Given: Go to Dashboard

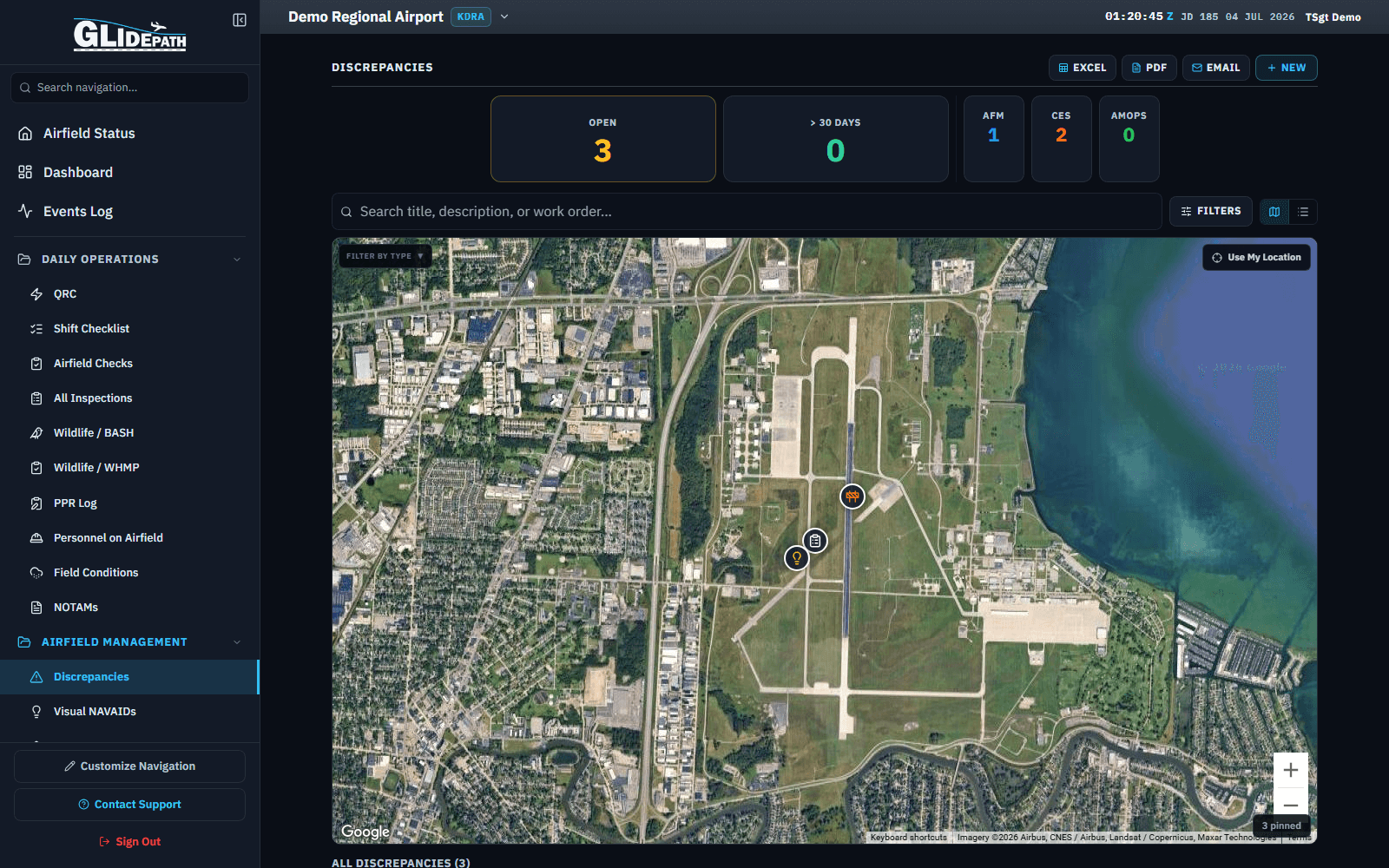Looking at the screenshot, I should [129, 172].
